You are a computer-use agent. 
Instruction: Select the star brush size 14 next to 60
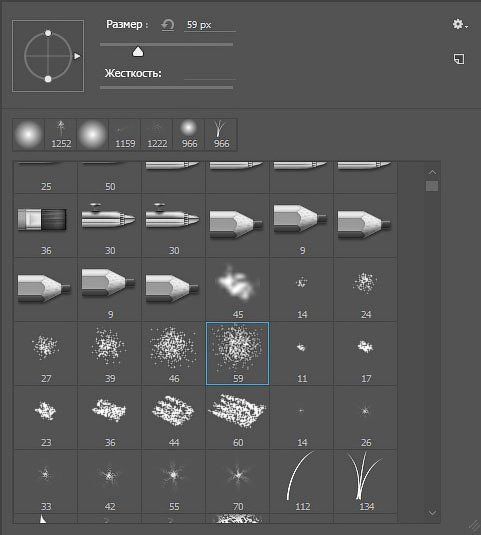pos(302,418)
